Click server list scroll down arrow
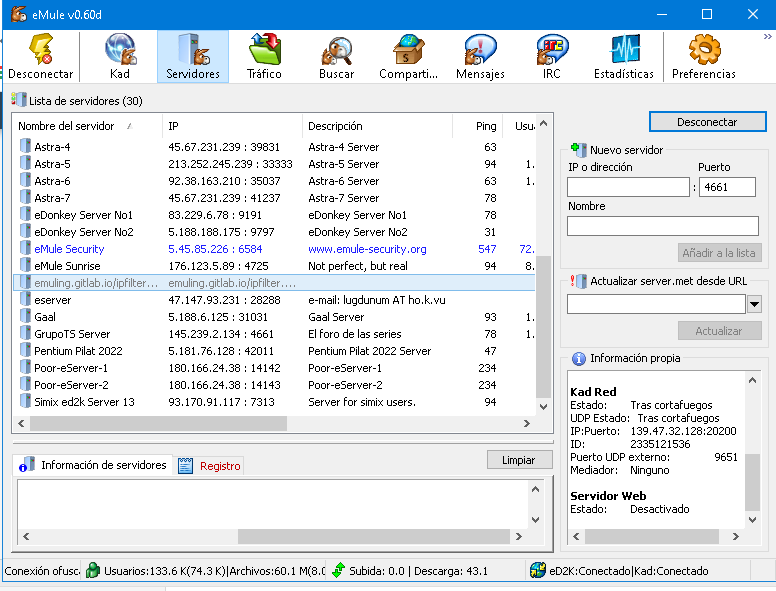Screen dimensions: 776x591 543,407
